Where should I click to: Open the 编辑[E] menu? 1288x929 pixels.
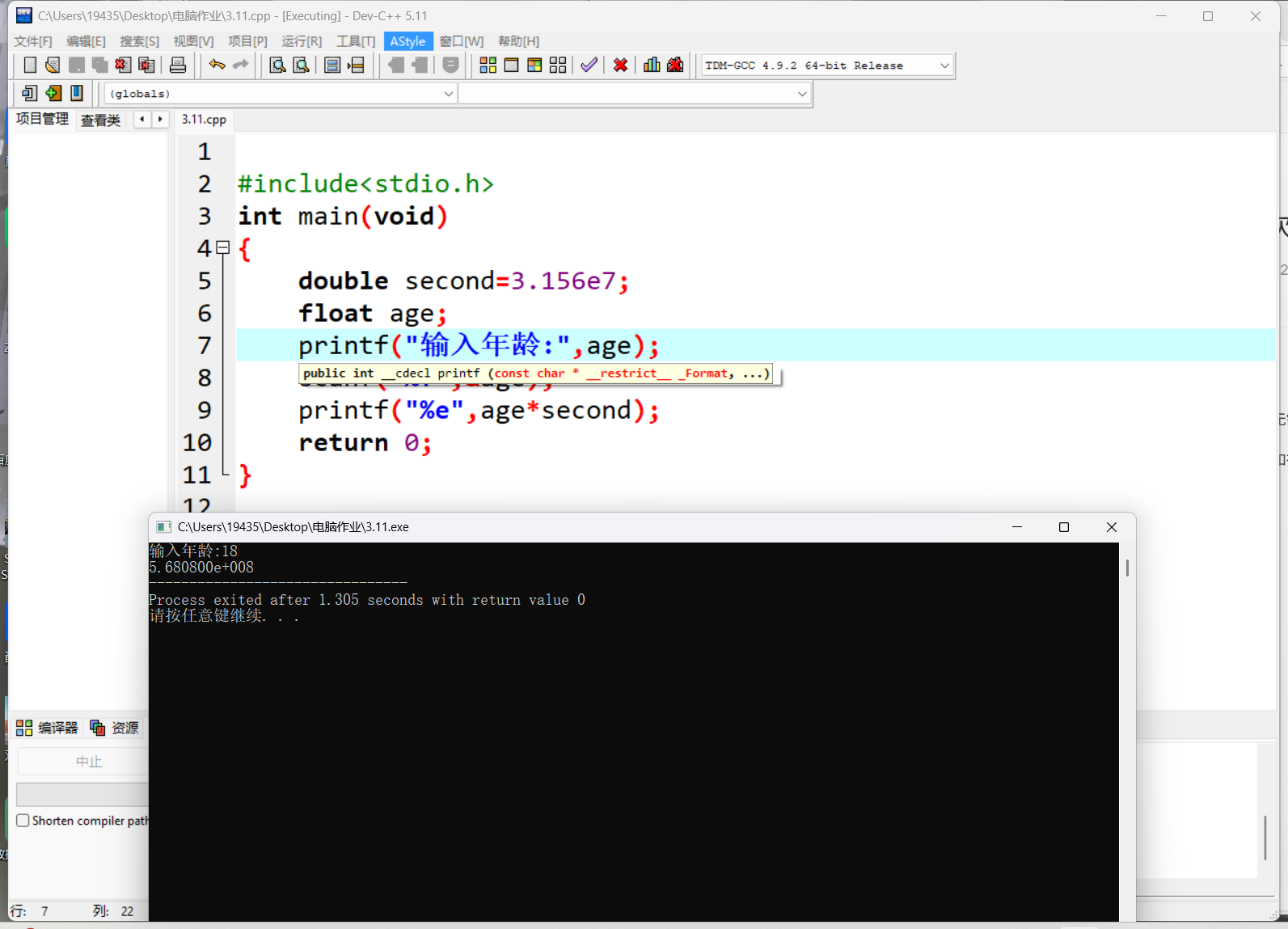click(86, 41)
